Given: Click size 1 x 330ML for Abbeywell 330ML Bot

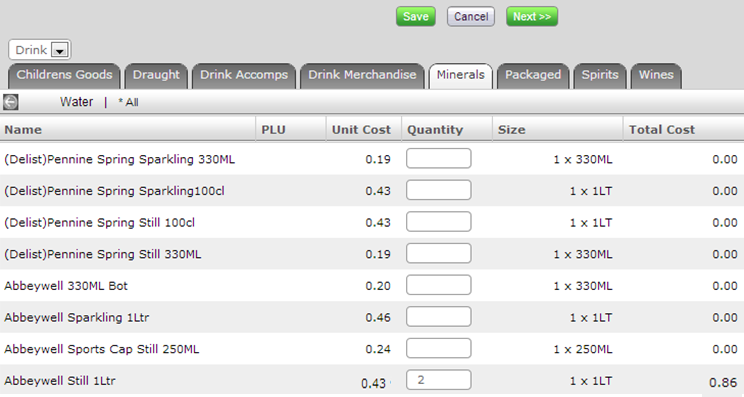Looking at the screenshot, I should [583, 286].
